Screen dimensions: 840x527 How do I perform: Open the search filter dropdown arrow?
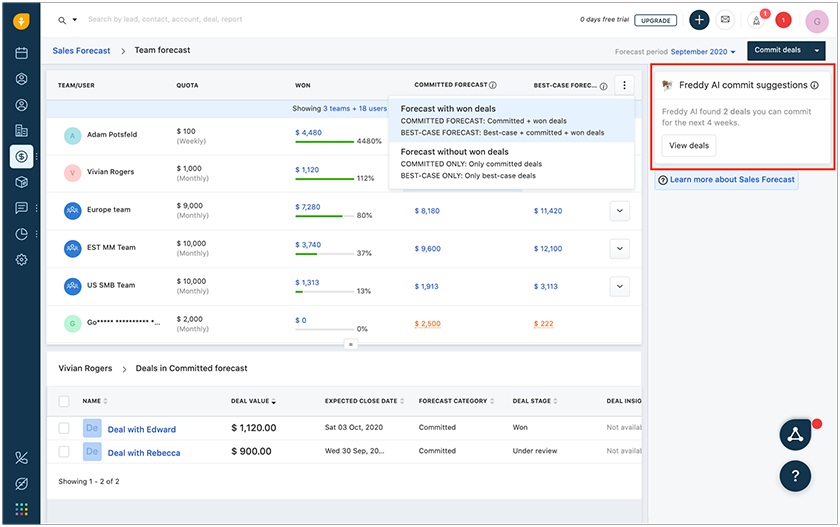pyautogui.click(x=75, y=20)
